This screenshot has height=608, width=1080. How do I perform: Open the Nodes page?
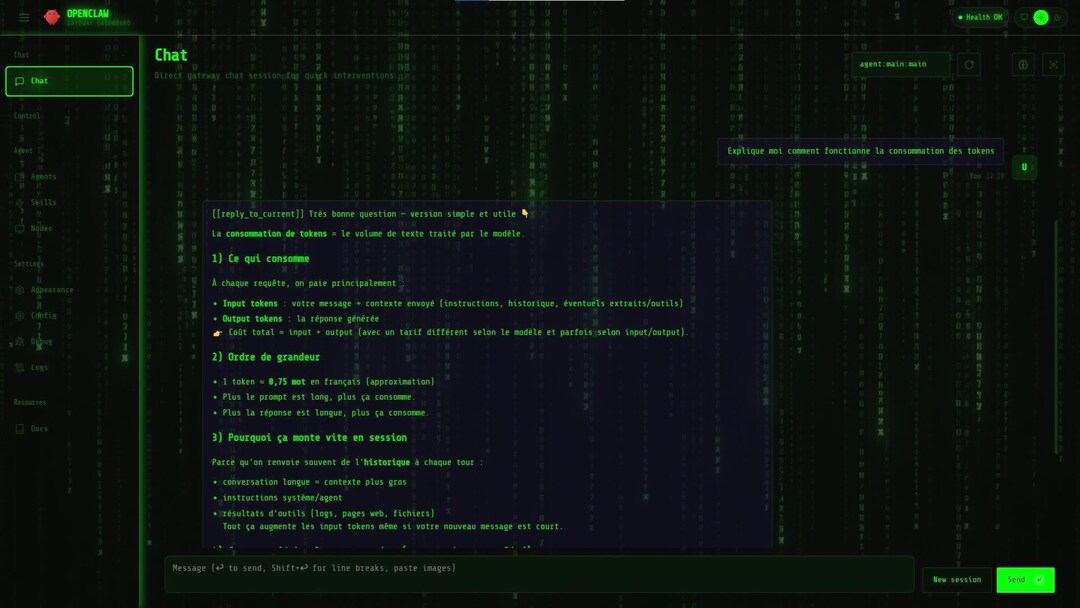click(69, 228)
